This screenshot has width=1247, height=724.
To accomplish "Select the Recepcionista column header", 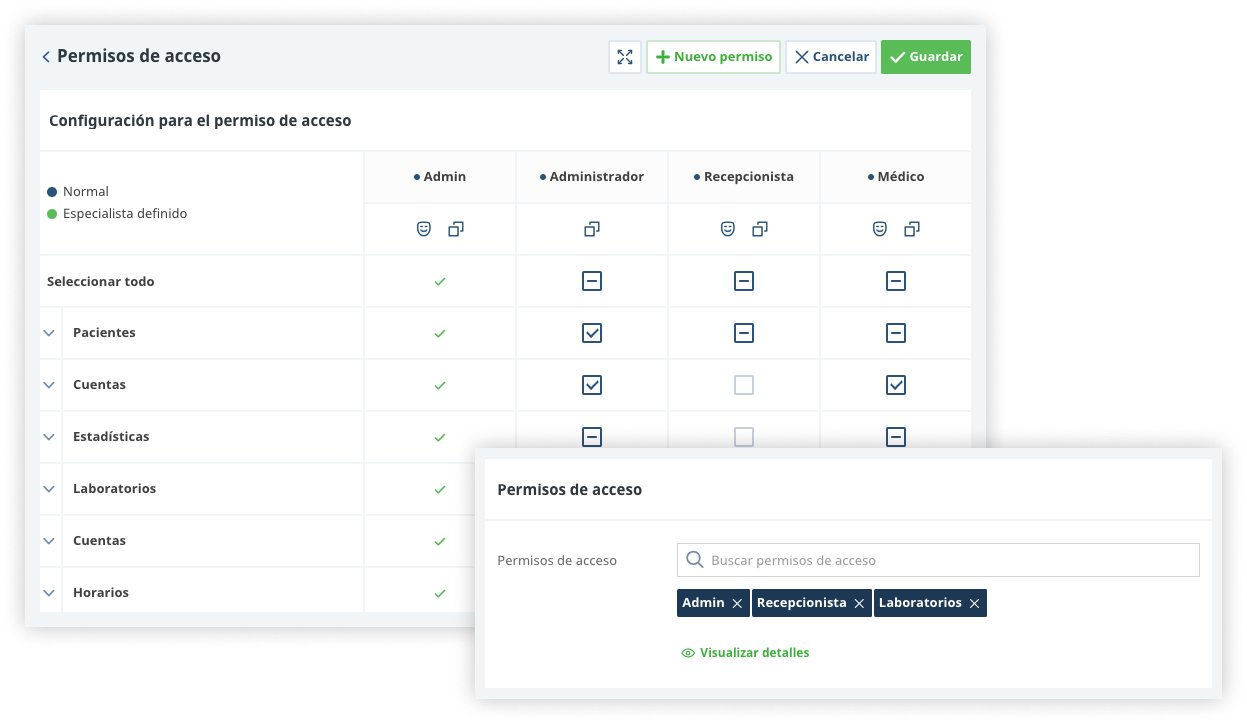I will (x=744, y=177).
